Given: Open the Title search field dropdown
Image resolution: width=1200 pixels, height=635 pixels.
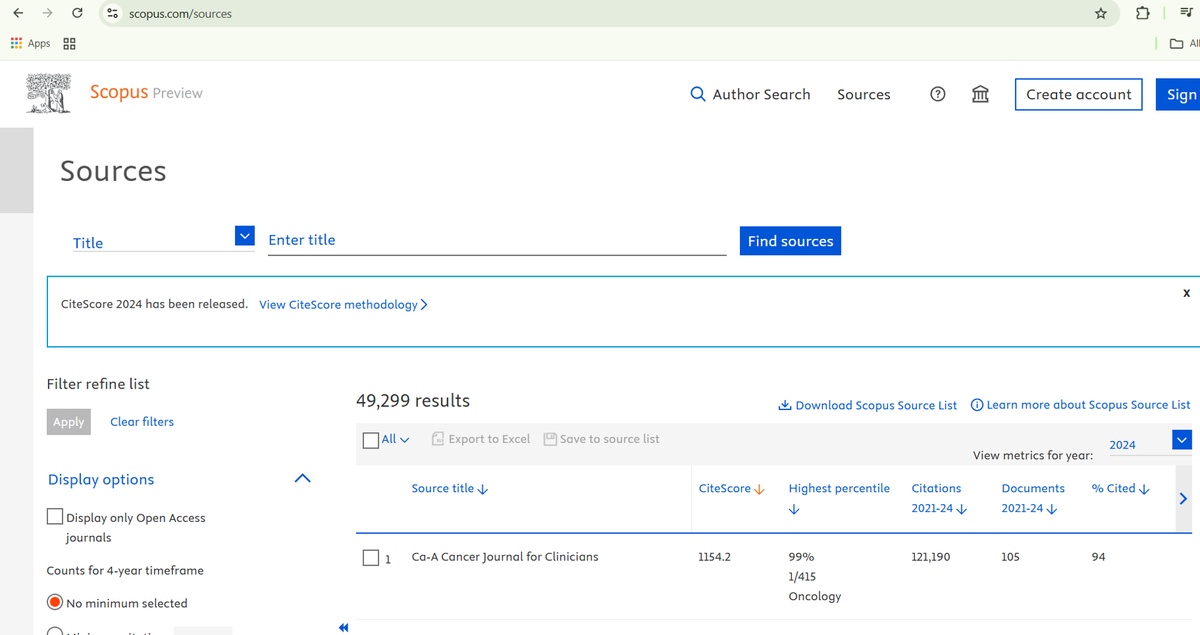Looking at the screenshot, I should click(x=244, y=235).
